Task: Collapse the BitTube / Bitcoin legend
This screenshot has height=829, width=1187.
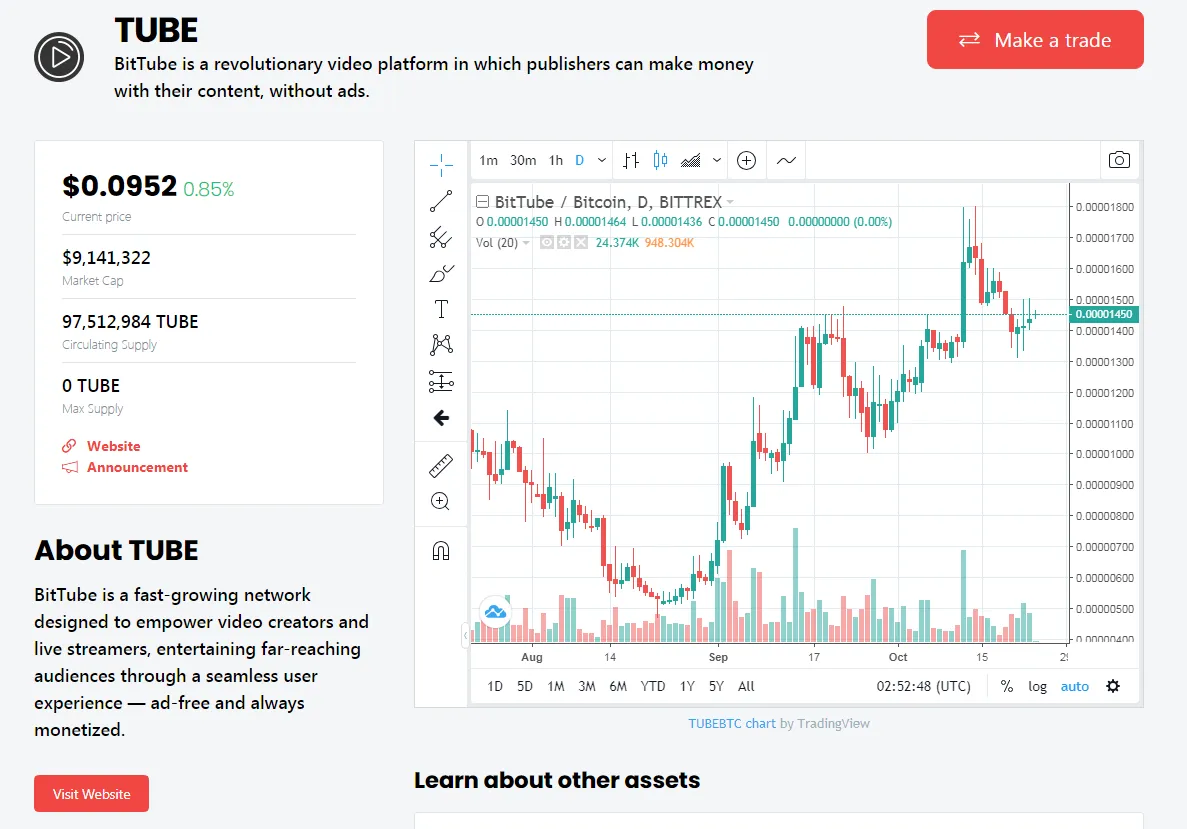Action: (x=482, y=201)
